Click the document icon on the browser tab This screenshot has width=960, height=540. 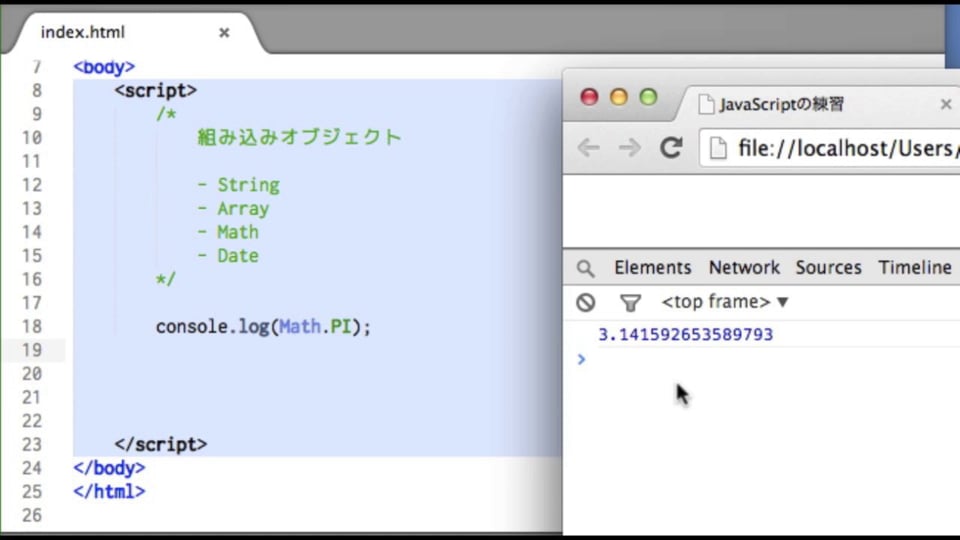[x=706, y=104]
